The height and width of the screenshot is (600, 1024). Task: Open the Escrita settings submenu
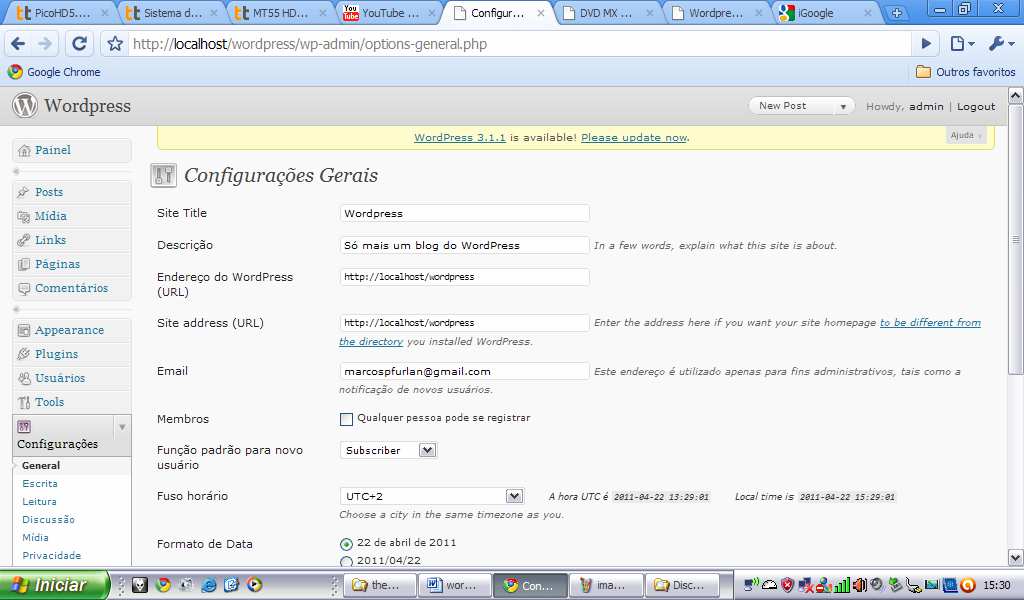[x=40, y=484]
